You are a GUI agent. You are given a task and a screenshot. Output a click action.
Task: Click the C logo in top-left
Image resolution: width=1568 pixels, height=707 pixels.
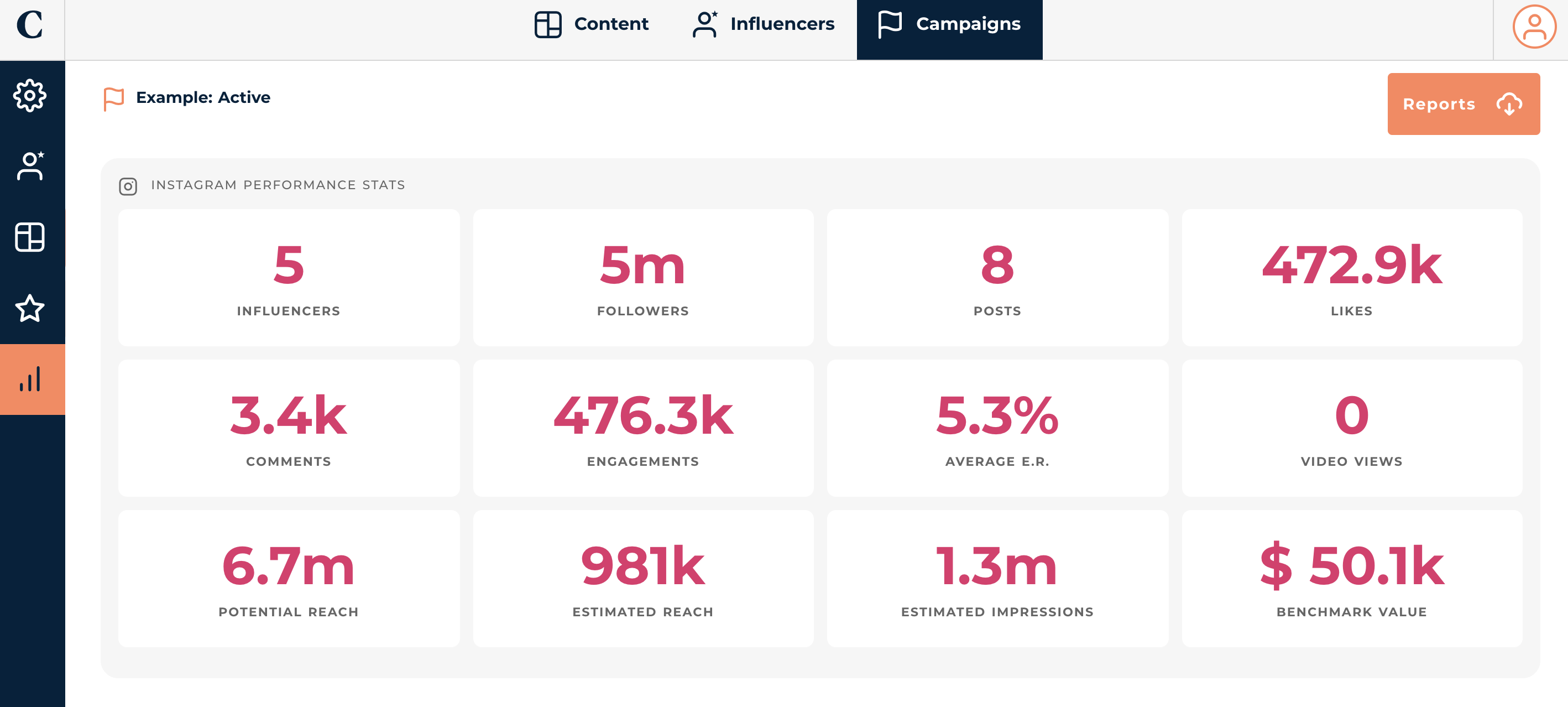pyautogui.click(x=29, y=25)
